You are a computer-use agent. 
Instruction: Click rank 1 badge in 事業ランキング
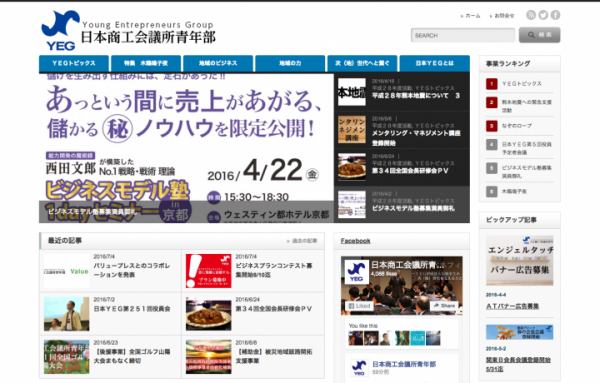click(492, 84)
